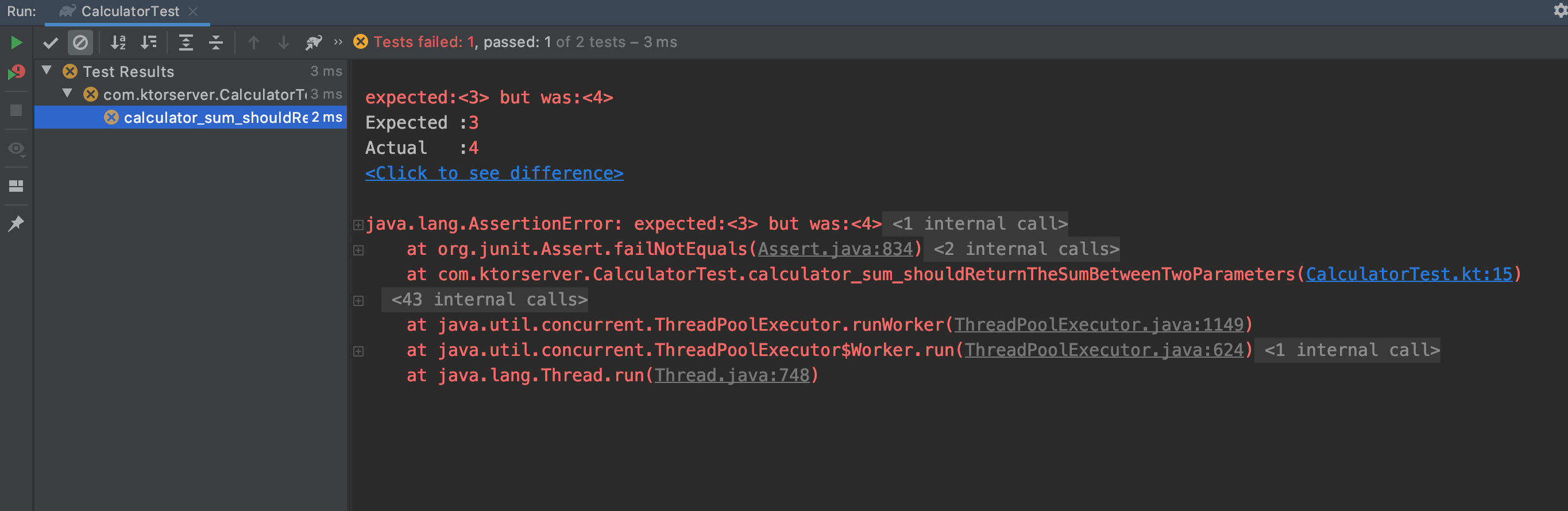
Task: Toggle the eye auto-test icon
Action: pyautogui.click(x=17, y=149)
